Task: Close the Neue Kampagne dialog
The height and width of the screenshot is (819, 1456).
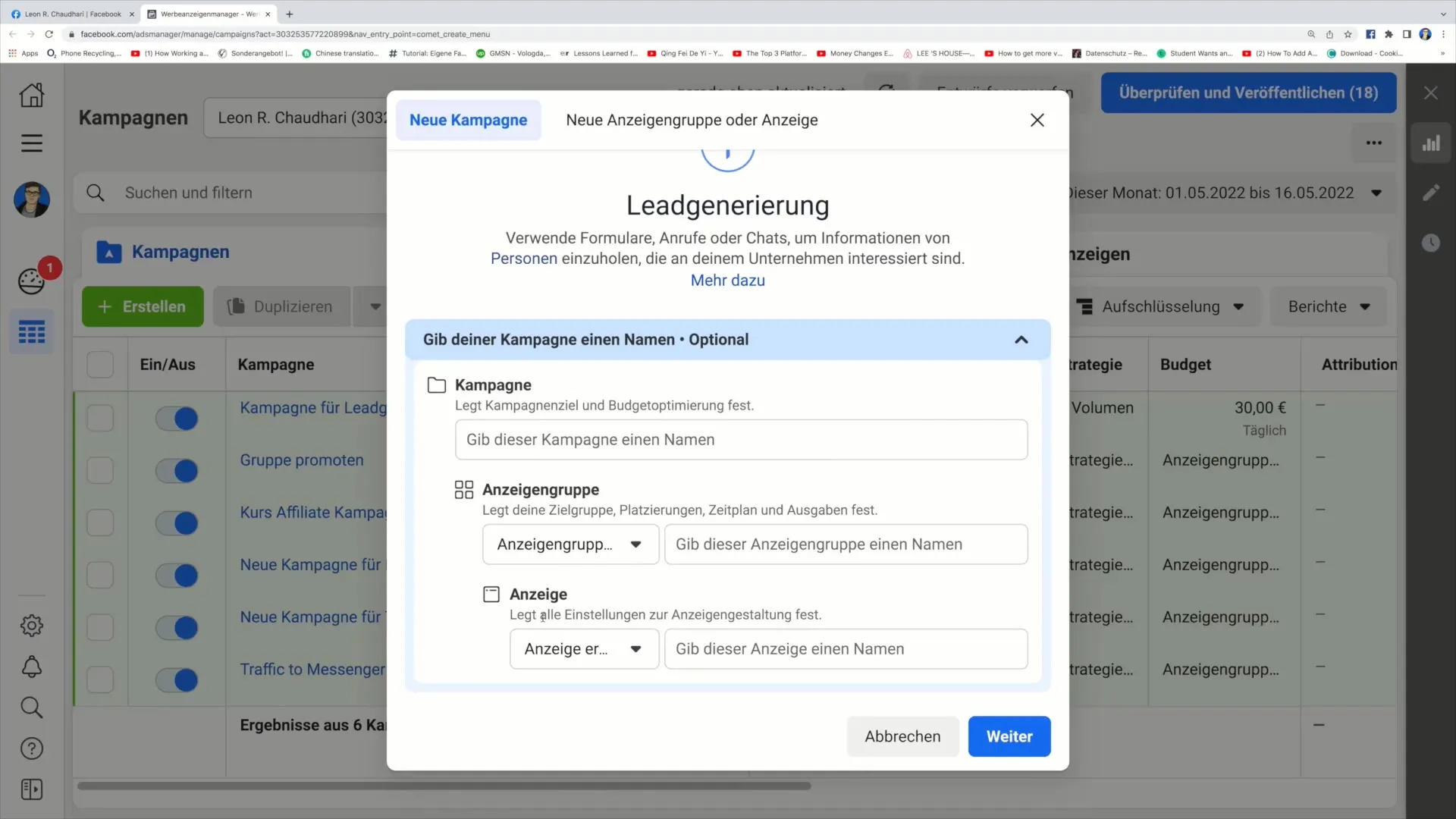Action: point(1037,120)
